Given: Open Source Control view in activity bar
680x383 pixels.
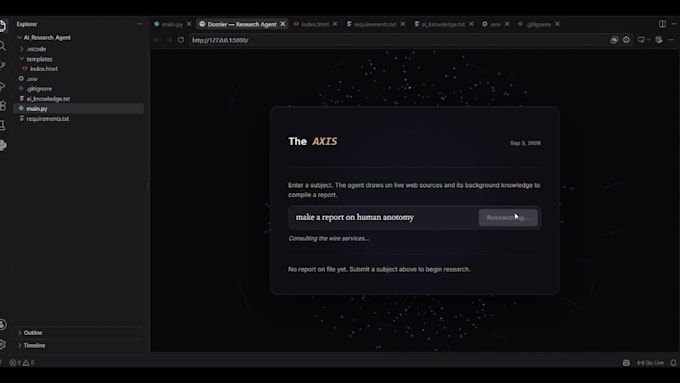Looking at the screenshot, I should point(3,65).
